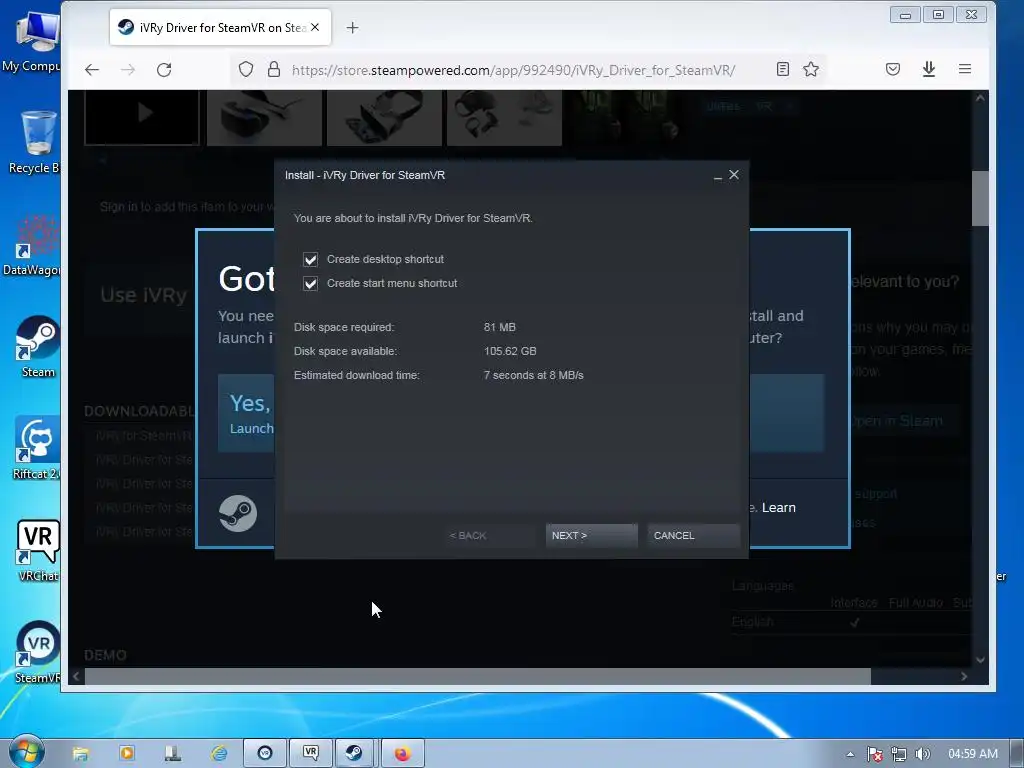Open the SteamVR desktop shortcut

point(38,652)
